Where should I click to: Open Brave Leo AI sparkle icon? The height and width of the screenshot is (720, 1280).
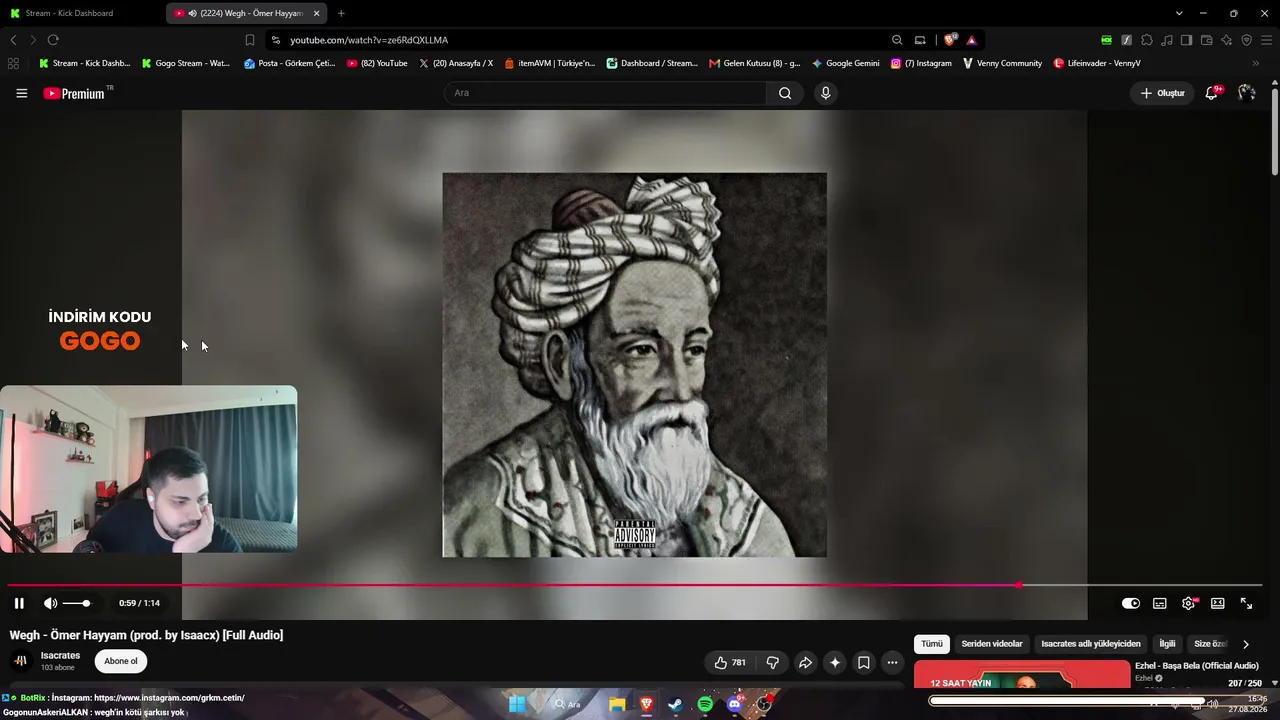pyautogui.click(x=1226, y=40)
